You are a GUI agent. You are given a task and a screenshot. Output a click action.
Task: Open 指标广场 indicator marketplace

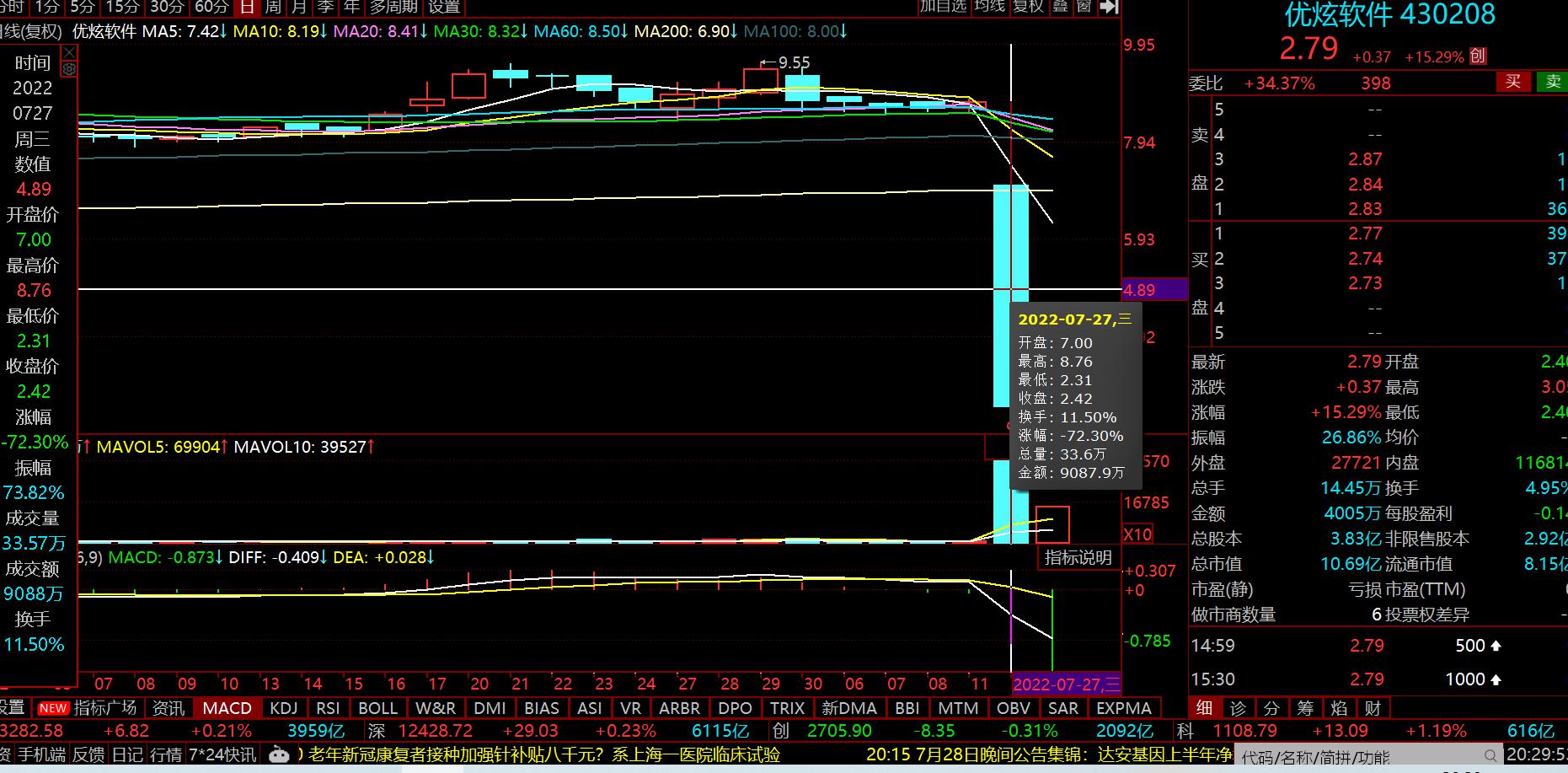pos(106,708)
